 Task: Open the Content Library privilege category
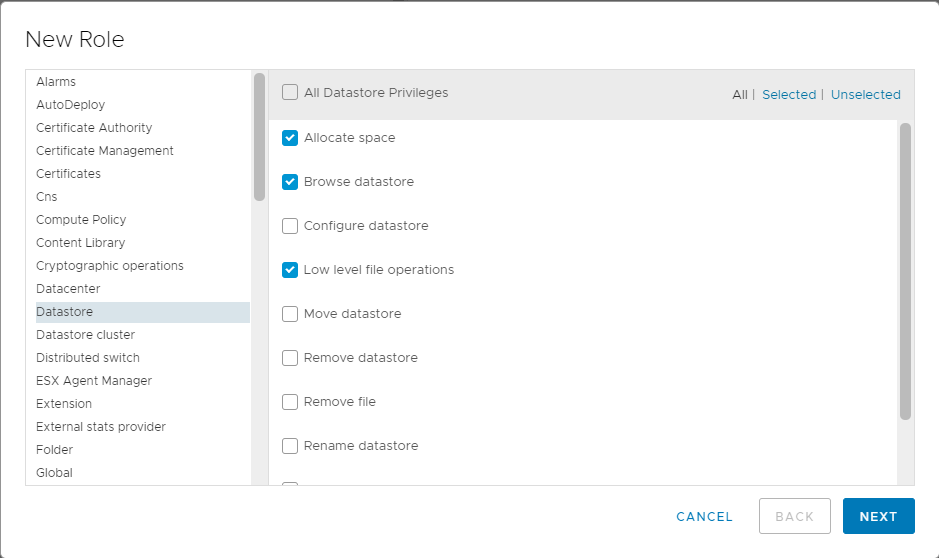point(80,243)
